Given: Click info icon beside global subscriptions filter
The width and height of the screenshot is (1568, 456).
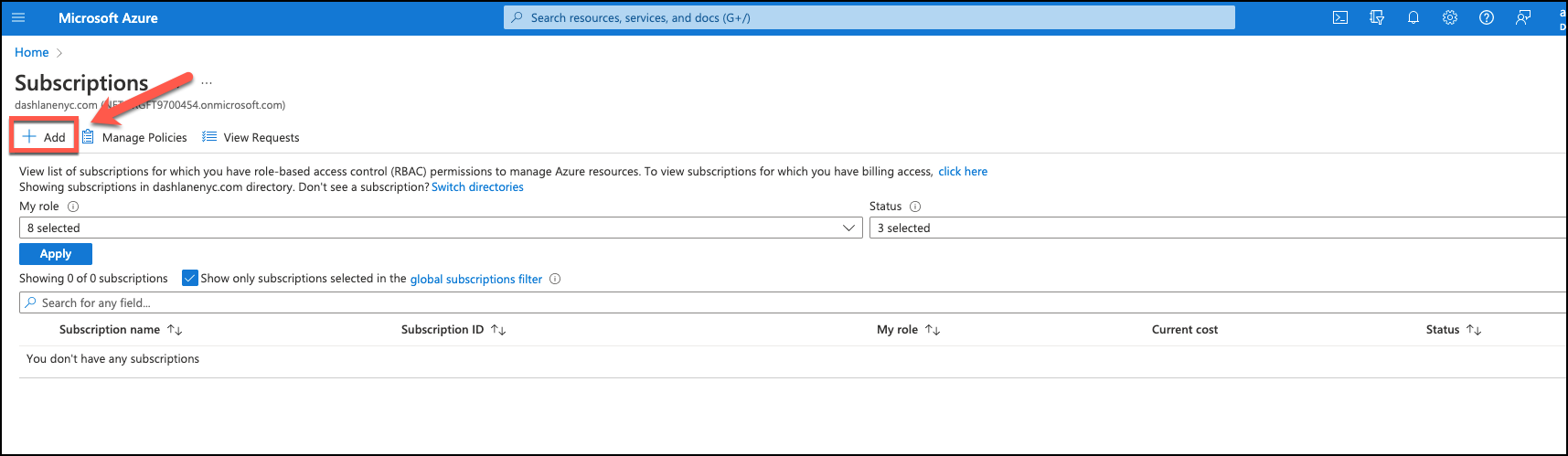Looking at the screenshot, I should coord(555,279).
